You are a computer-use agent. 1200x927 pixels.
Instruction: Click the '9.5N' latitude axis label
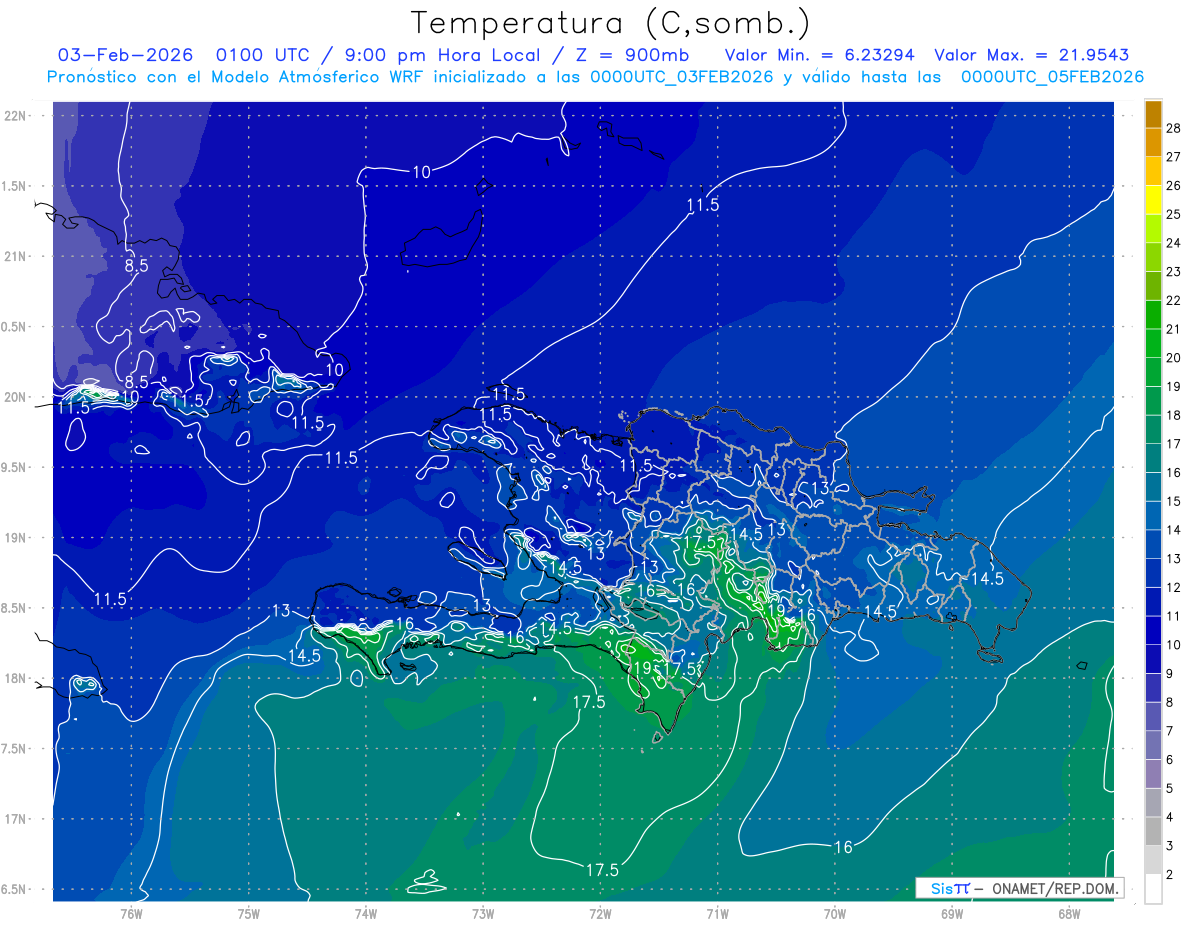click(x=14, y=468)
